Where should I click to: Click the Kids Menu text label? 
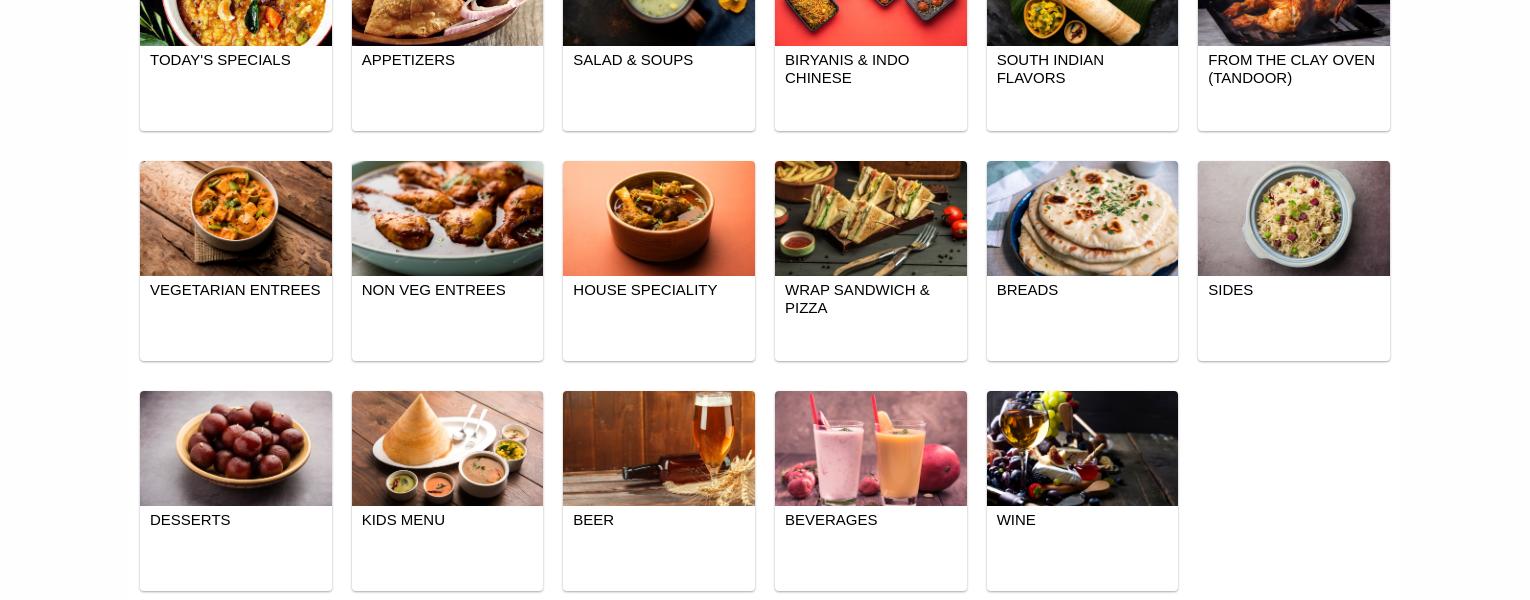pyautogui.click(x=403, y=520)
